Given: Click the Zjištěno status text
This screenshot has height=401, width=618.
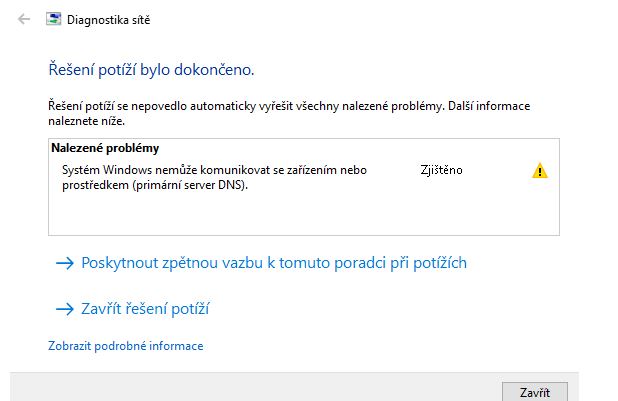Looking at the screenshot, I should 441,170.
